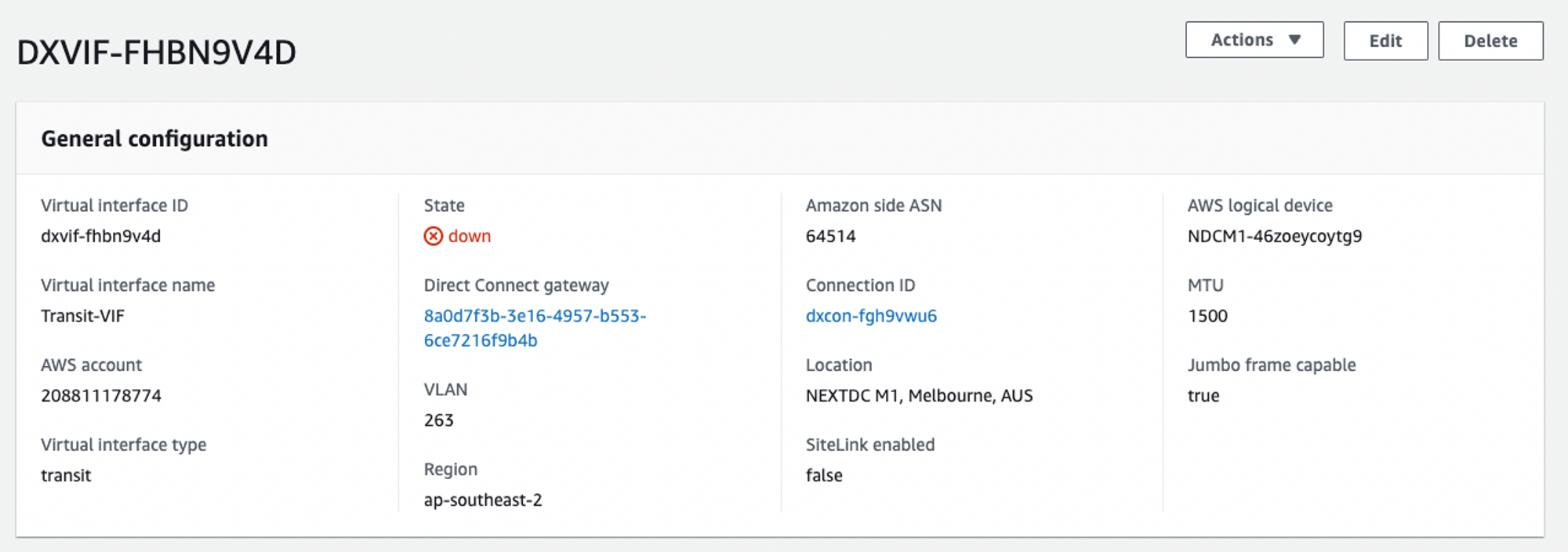The width and height of the screenshot is (1568, 552).
Task: Click the down state text
Action: [469, 236]
